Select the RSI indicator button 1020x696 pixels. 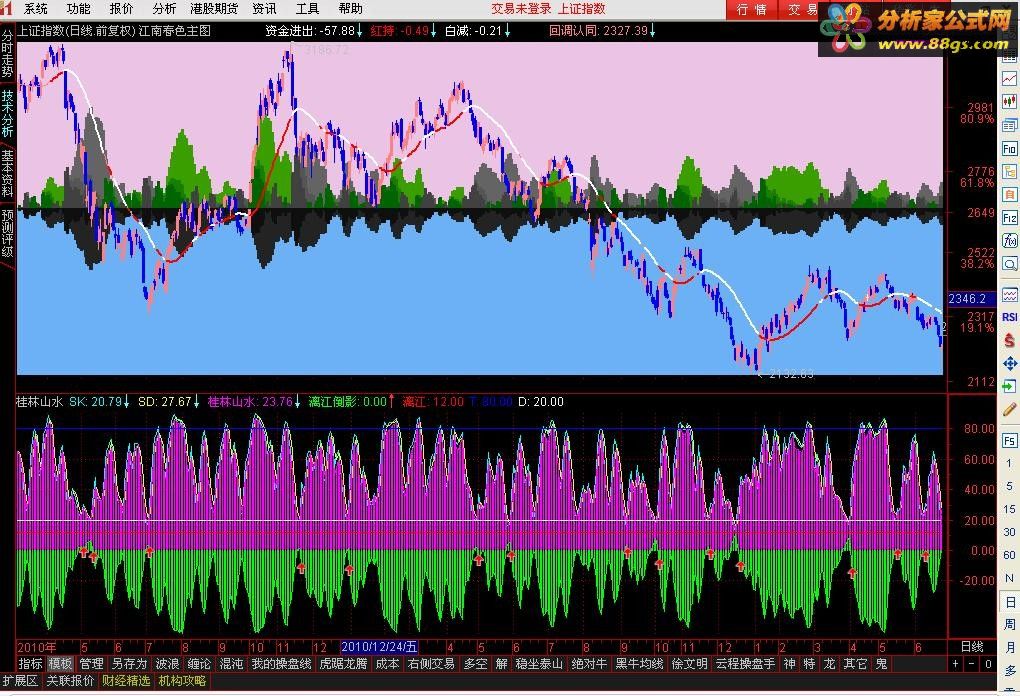coord(1009,317)
